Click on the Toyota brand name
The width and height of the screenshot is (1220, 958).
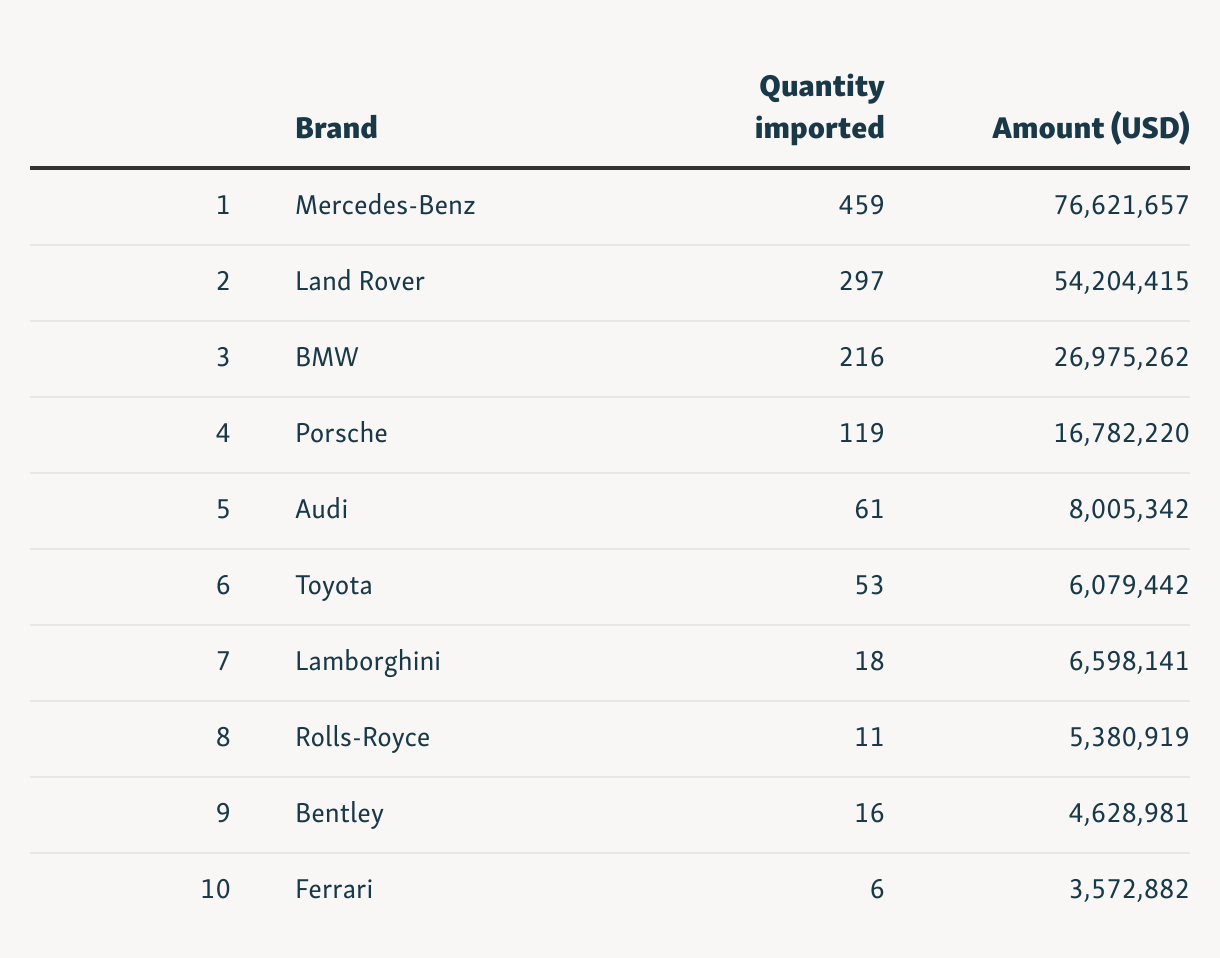click(x=334, y=585)
